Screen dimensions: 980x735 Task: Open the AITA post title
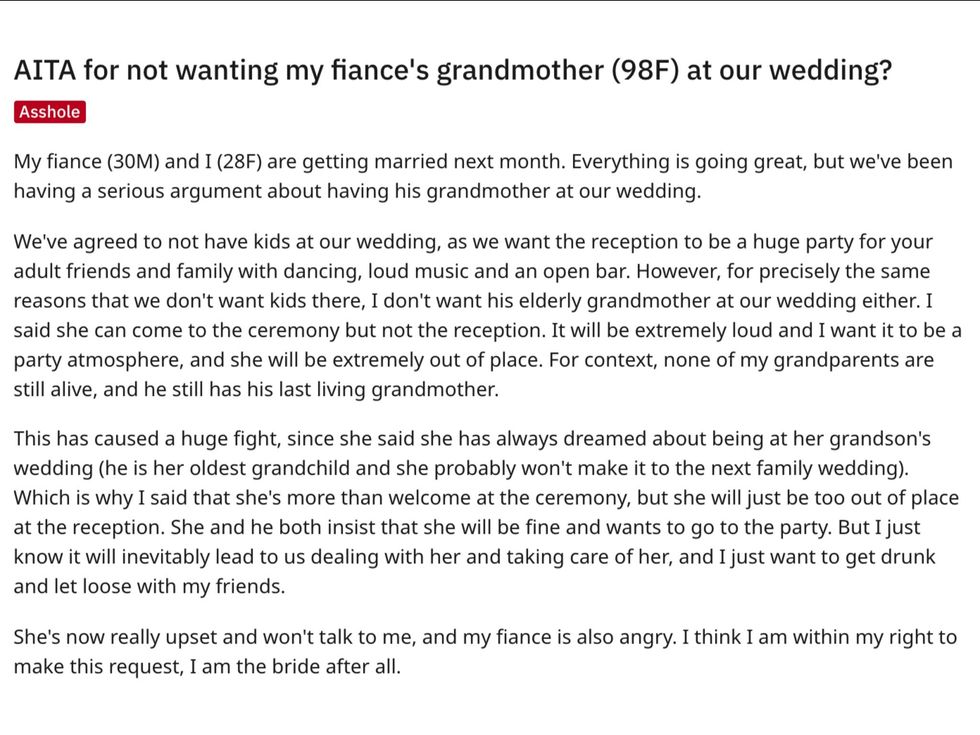[x=452, y=71]
